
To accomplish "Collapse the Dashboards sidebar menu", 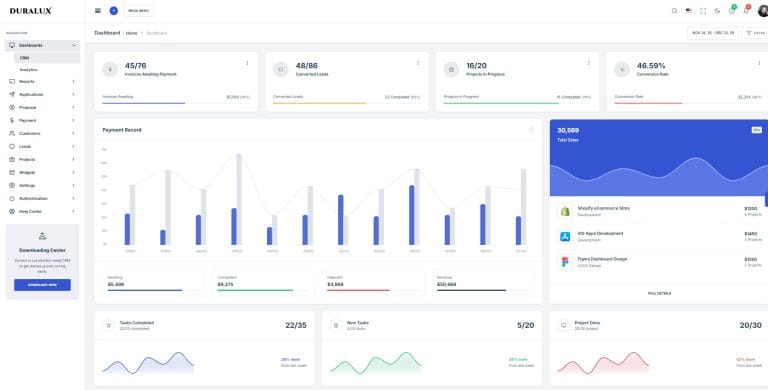I will pyautogui.click(x=42, y=45).
